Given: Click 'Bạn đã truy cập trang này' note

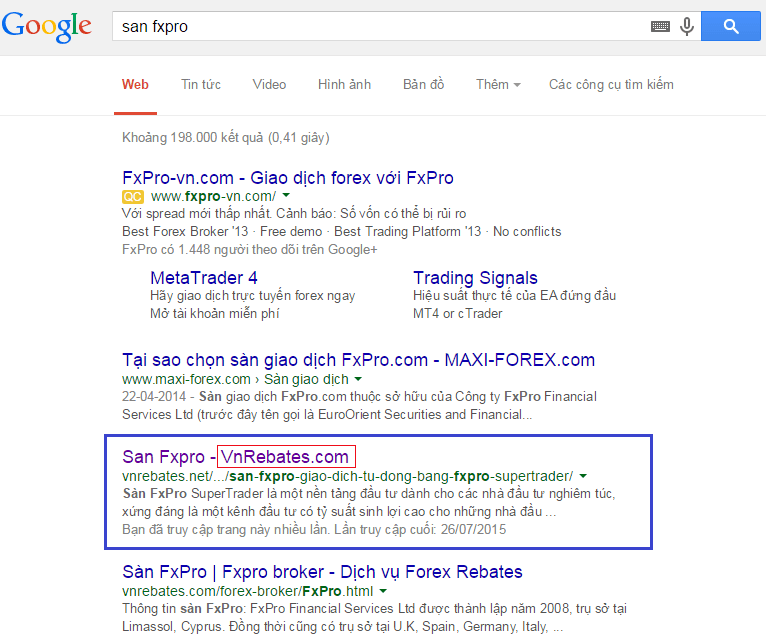Looking at the screenshot, I should coord(314,530).
